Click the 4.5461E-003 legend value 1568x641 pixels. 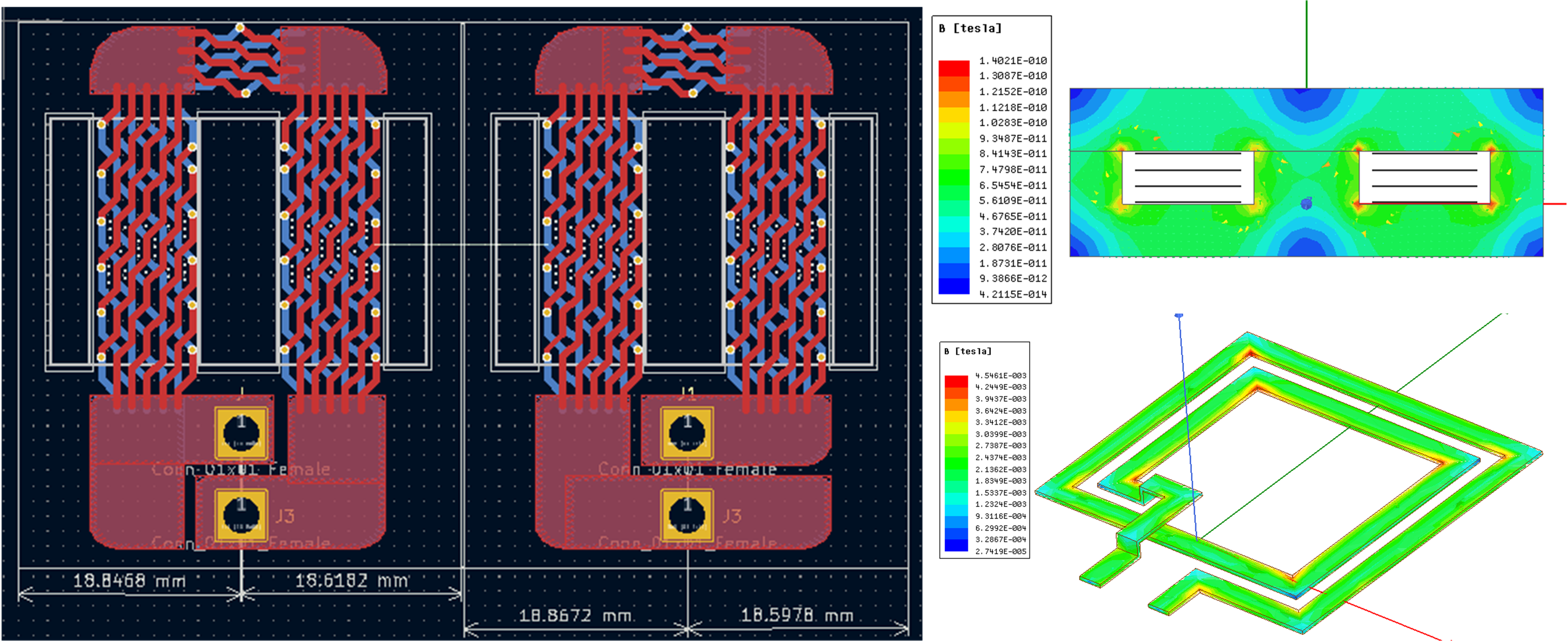(x=1001, y=375)
